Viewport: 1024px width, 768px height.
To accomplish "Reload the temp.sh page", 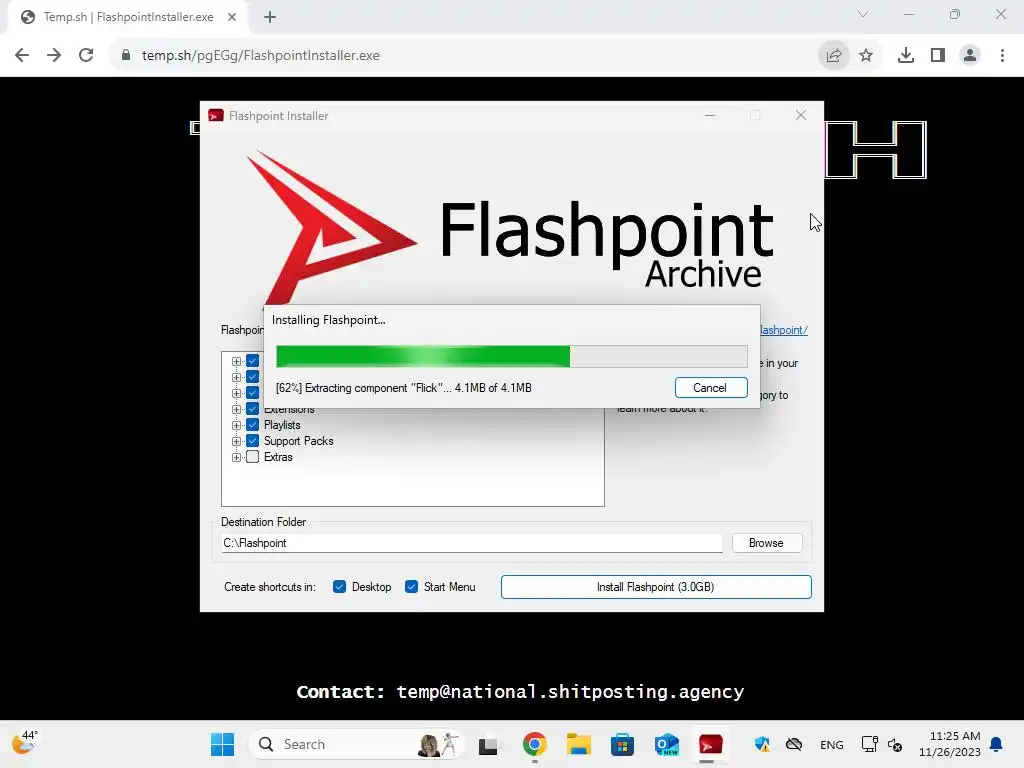I will (x=86, y=56).
